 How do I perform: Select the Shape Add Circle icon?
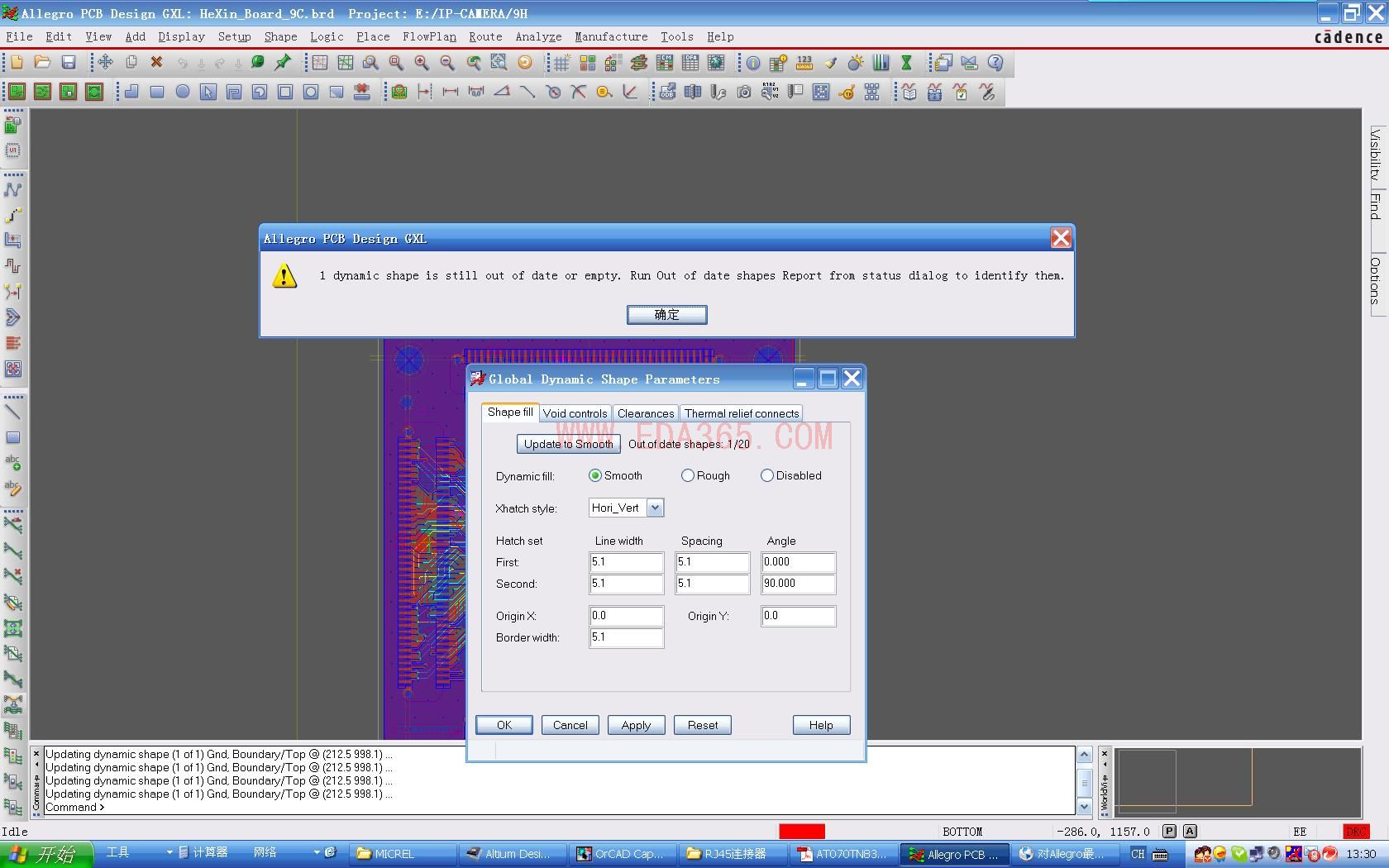[x=183, y=92]
